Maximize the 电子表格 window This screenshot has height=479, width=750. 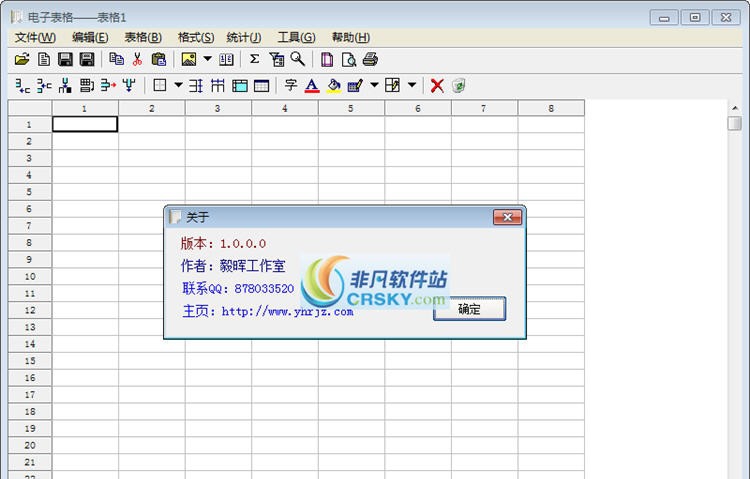(695, 18)
